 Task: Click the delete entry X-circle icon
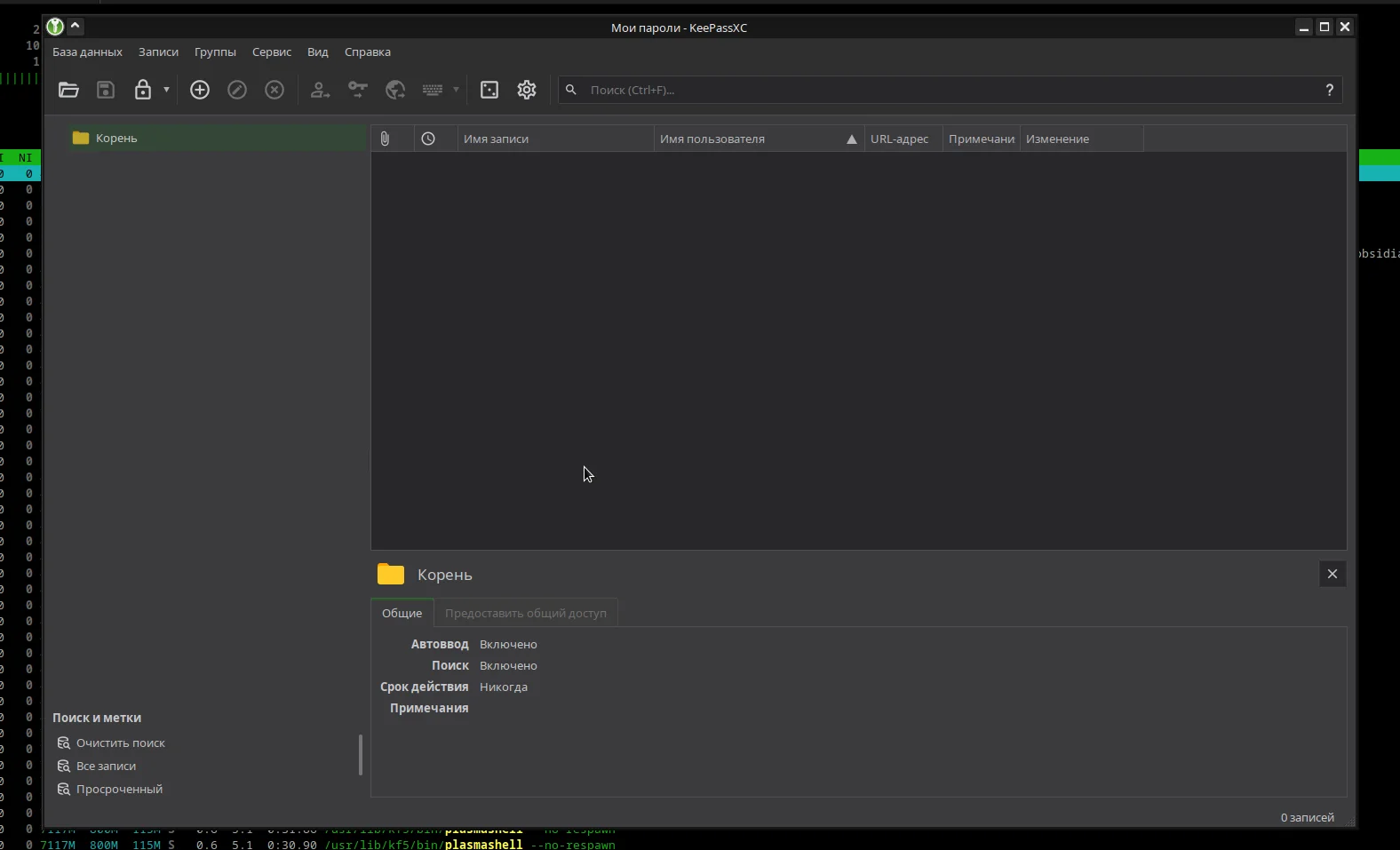pos(274,90)
